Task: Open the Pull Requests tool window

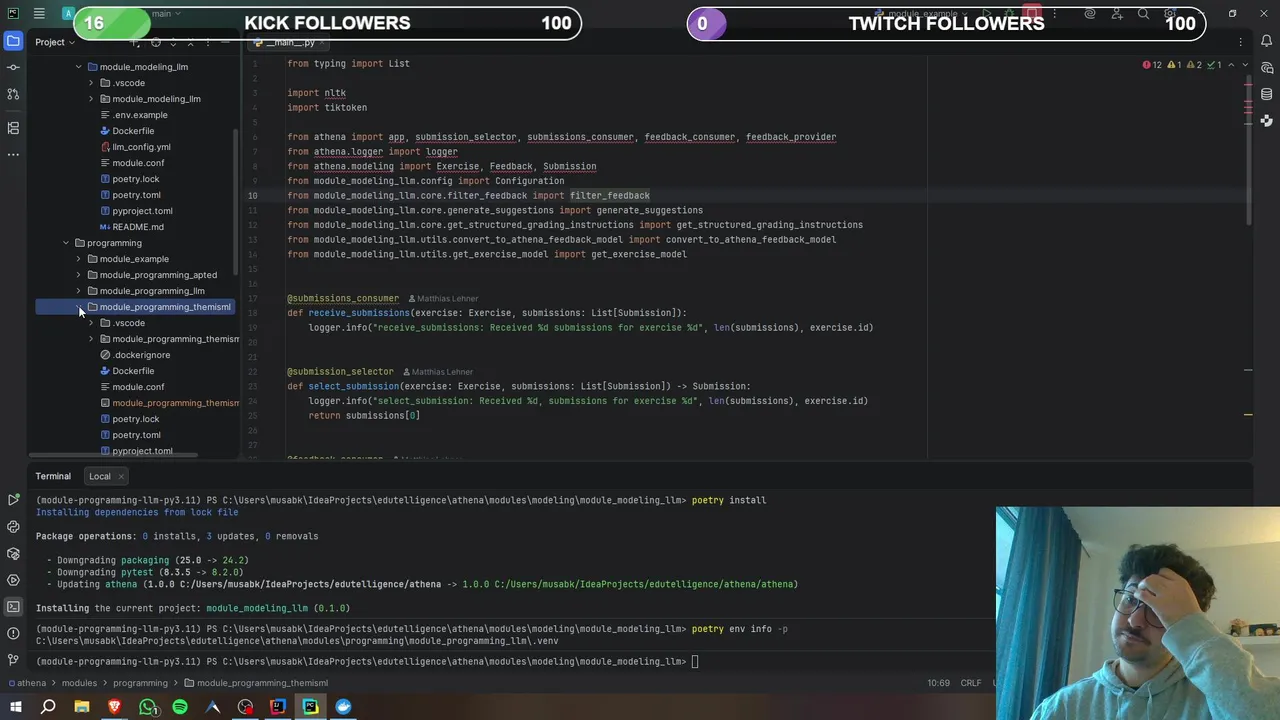Action: [13, 94]
